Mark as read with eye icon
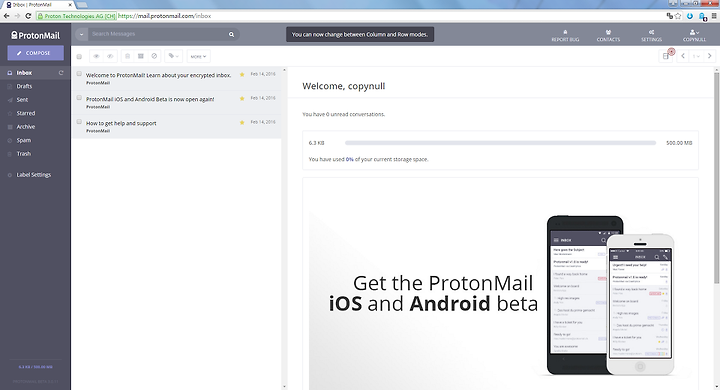This screenshot has height=390, width=720. (x=96, y=56)
